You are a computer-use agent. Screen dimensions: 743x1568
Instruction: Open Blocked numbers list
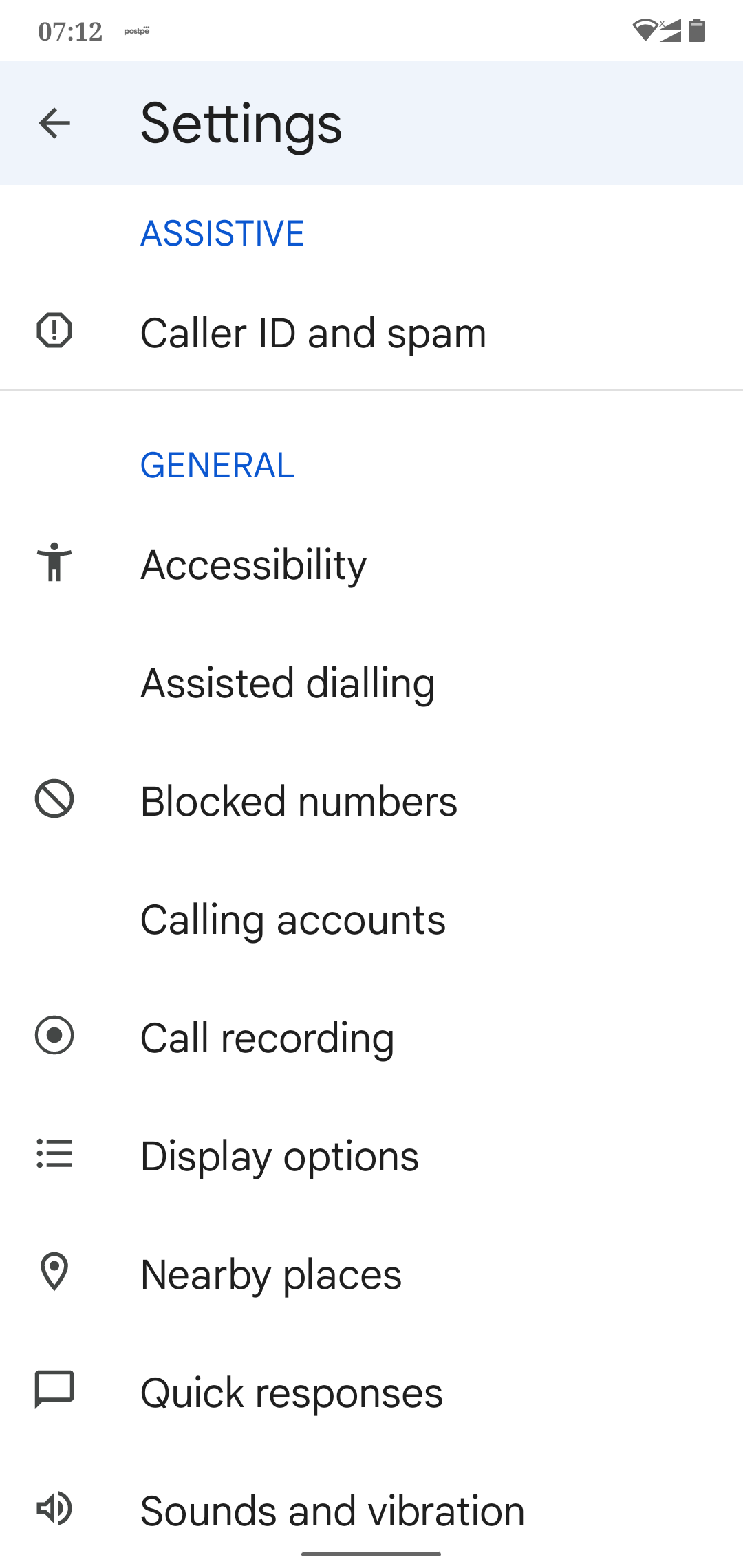[299, 802]
